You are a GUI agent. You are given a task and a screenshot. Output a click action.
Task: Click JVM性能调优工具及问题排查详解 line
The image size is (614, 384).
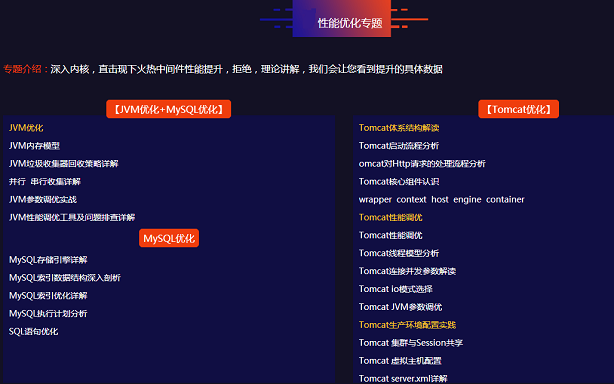[x=72, y=217]
